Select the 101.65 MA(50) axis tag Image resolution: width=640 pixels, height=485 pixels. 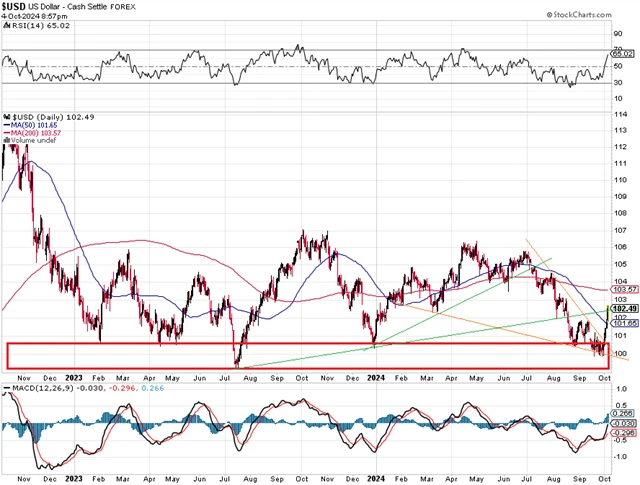[625, 324]
